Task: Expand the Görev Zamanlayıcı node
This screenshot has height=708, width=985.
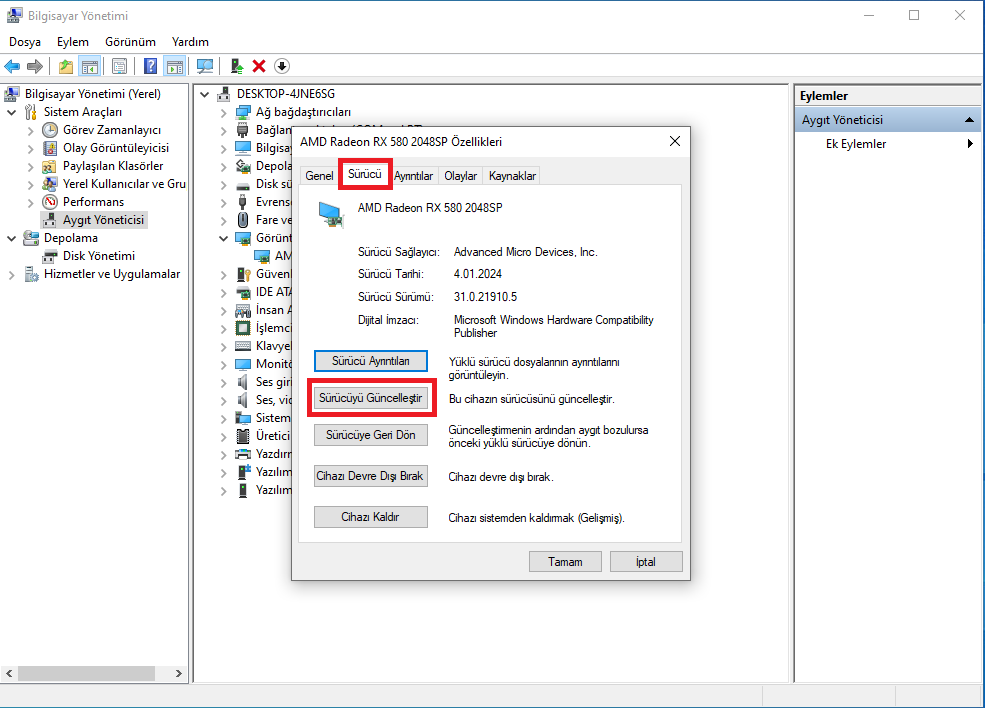Action: click(30, 131)
